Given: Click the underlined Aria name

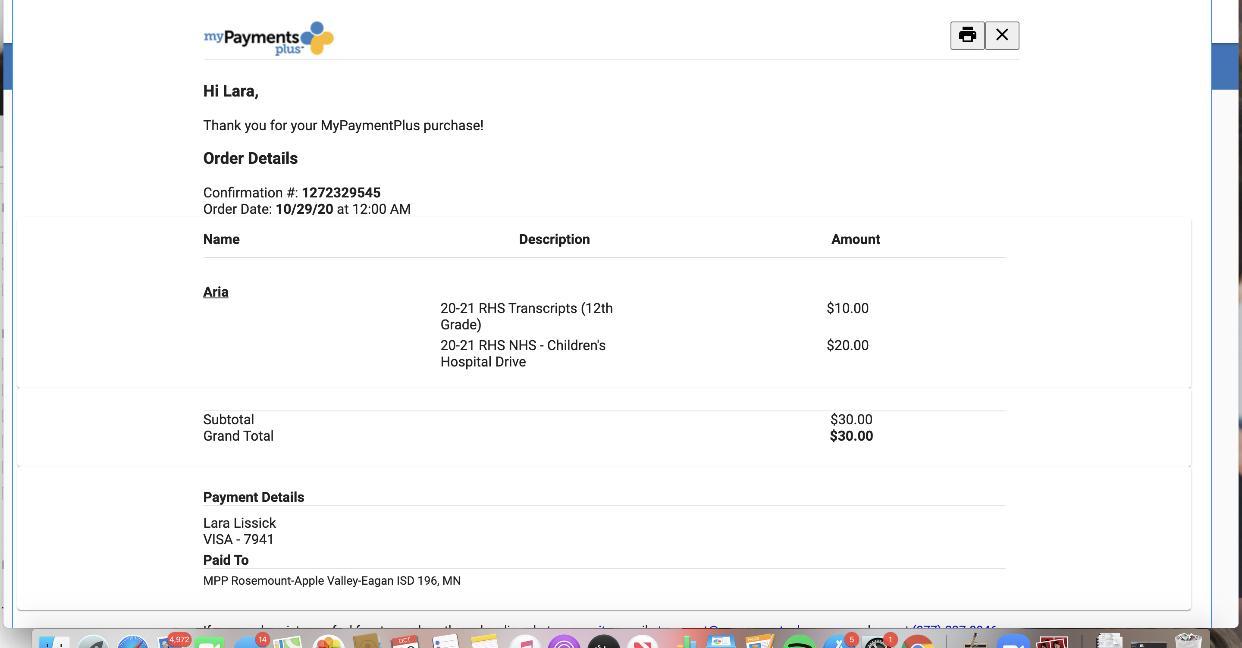Looking at the screenshot, I should pos(216,292).
